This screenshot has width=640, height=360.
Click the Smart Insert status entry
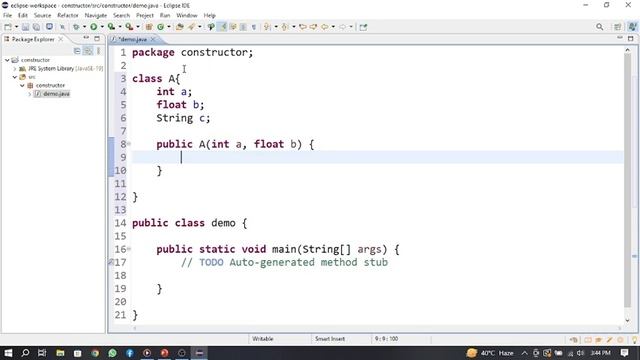click(330, 339)
